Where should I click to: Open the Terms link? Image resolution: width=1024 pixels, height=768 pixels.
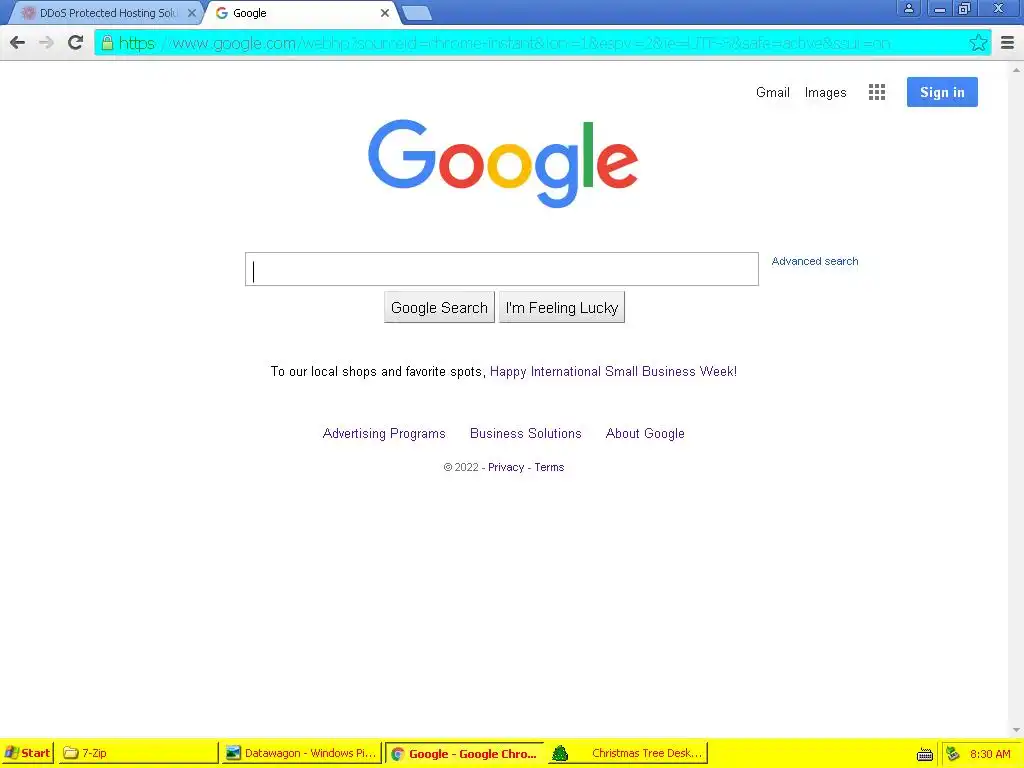pyautogui.click(x=549, y=468)
